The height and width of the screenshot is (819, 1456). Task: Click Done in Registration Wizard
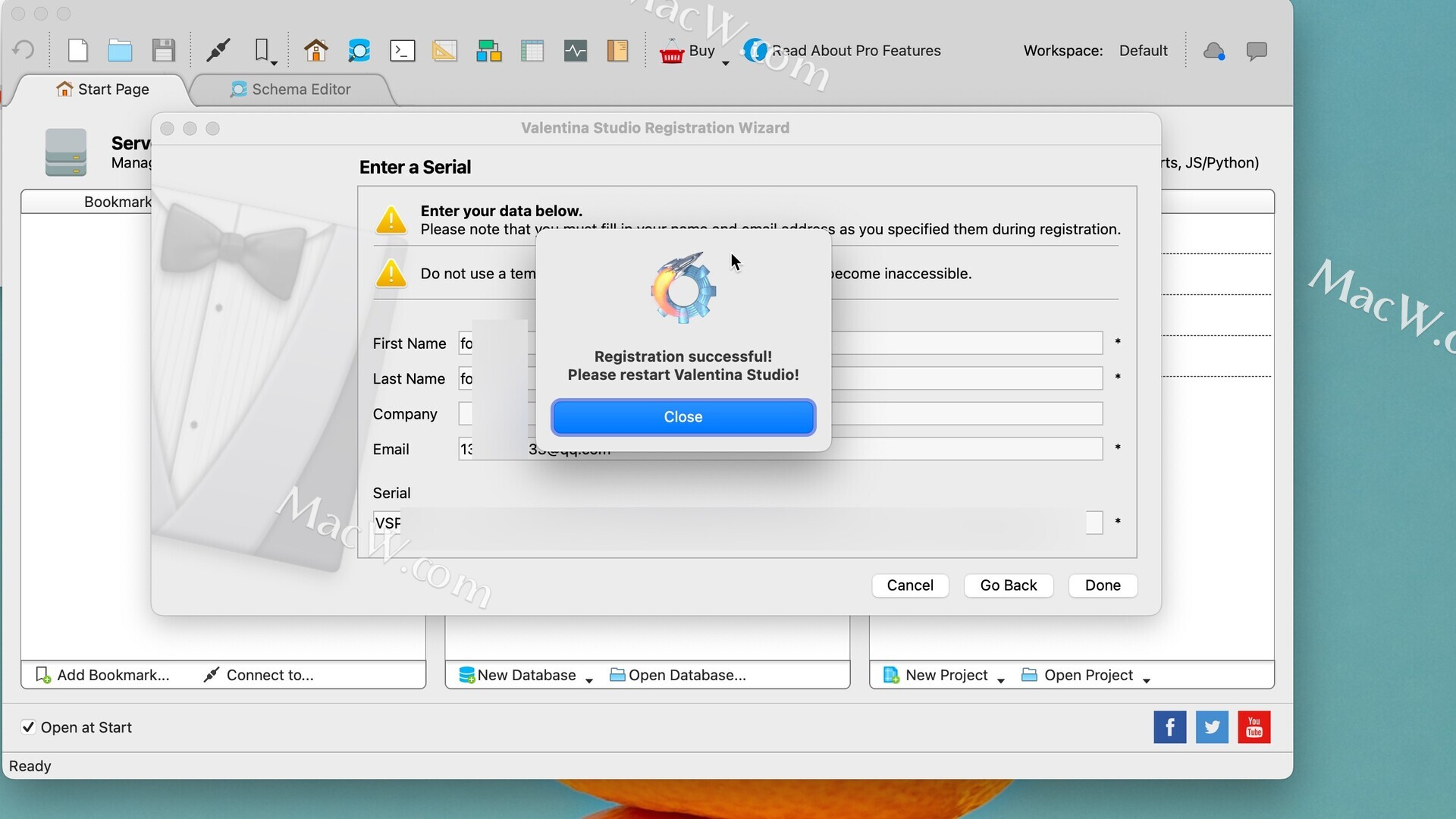click(x=1103, y=585)
